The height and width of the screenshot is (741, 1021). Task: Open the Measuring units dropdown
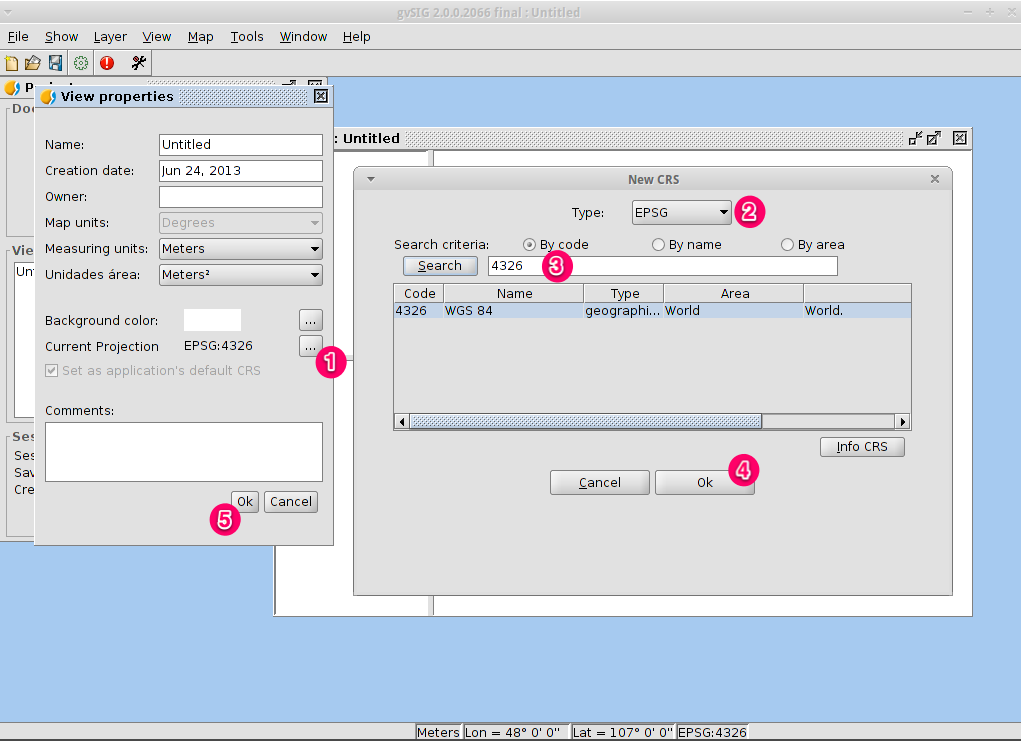(x=241, y=249)
